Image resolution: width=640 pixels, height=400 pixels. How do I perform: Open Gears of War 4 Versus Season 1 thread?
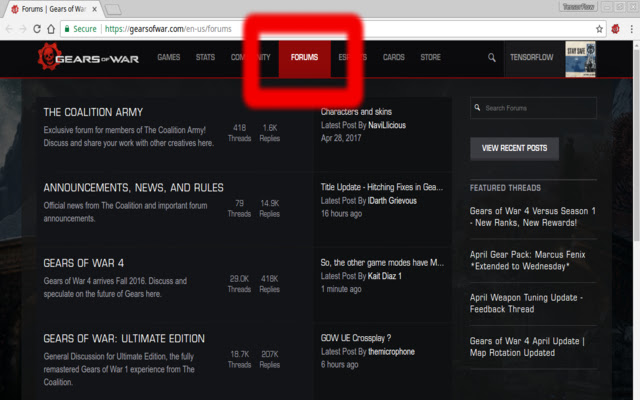coord(533,217)
